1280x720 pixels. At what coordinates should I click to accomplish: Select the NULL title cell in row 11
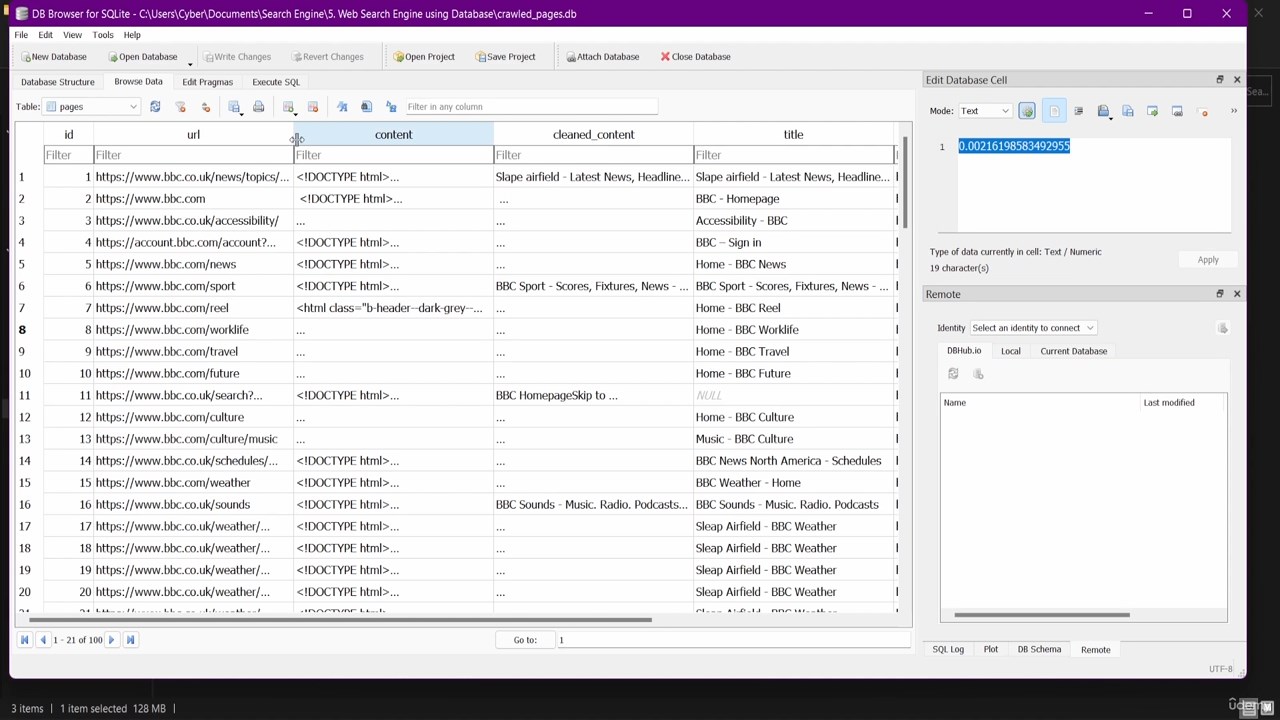pos(793,395)
